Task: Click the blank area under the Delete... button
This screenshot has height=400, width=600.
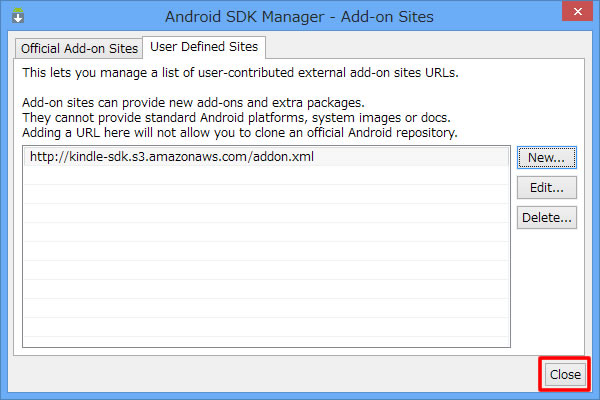Action: 546,287
